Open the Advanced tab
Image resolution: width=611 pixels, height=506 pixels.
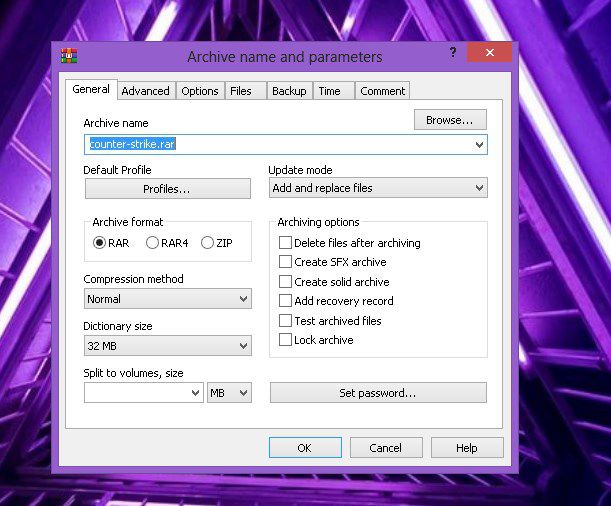point(145,91)
